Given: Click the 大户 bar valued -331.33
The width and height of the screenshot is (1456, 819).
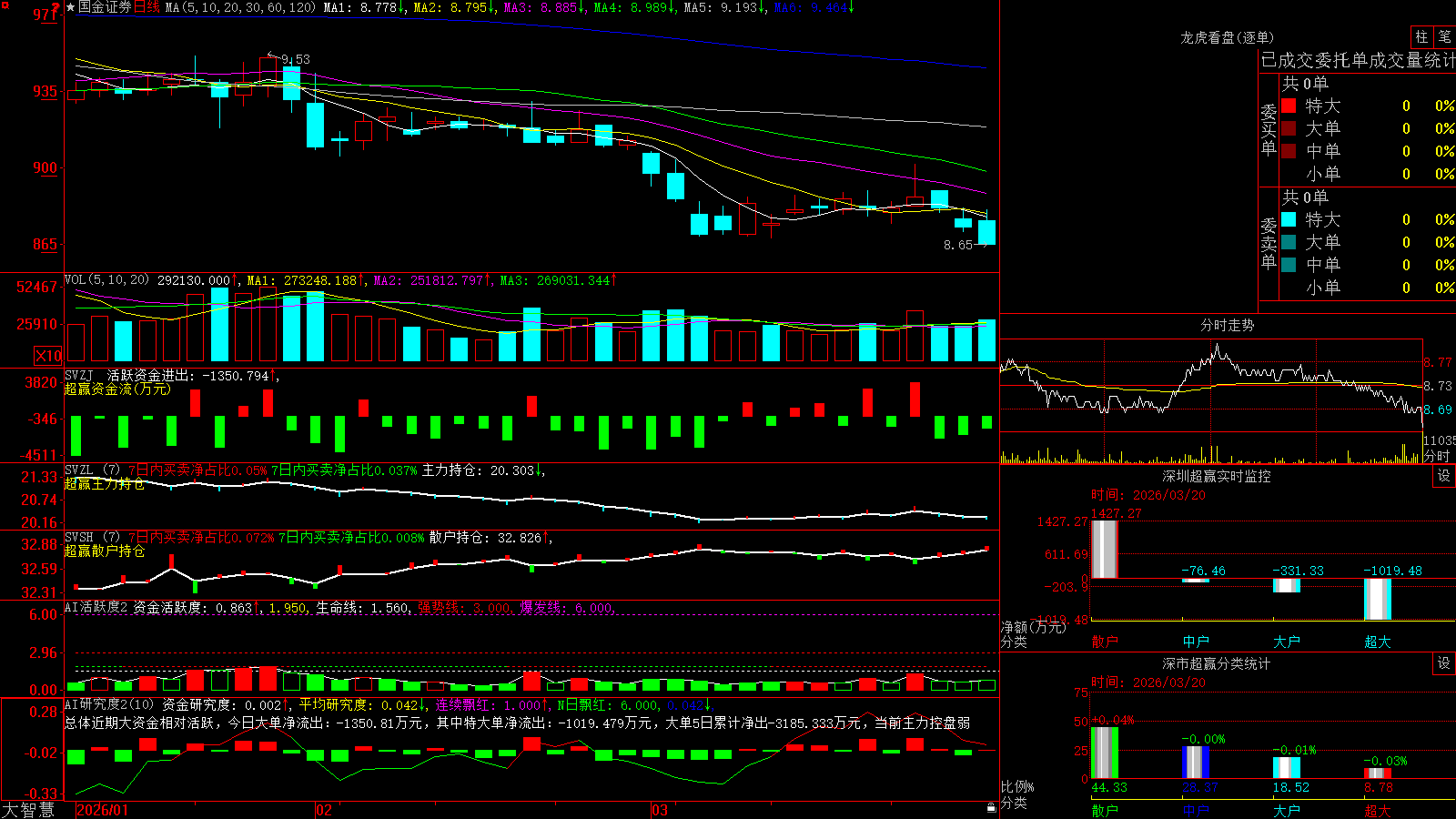Looking at the screenshot, I should (x=1287, y=585).
